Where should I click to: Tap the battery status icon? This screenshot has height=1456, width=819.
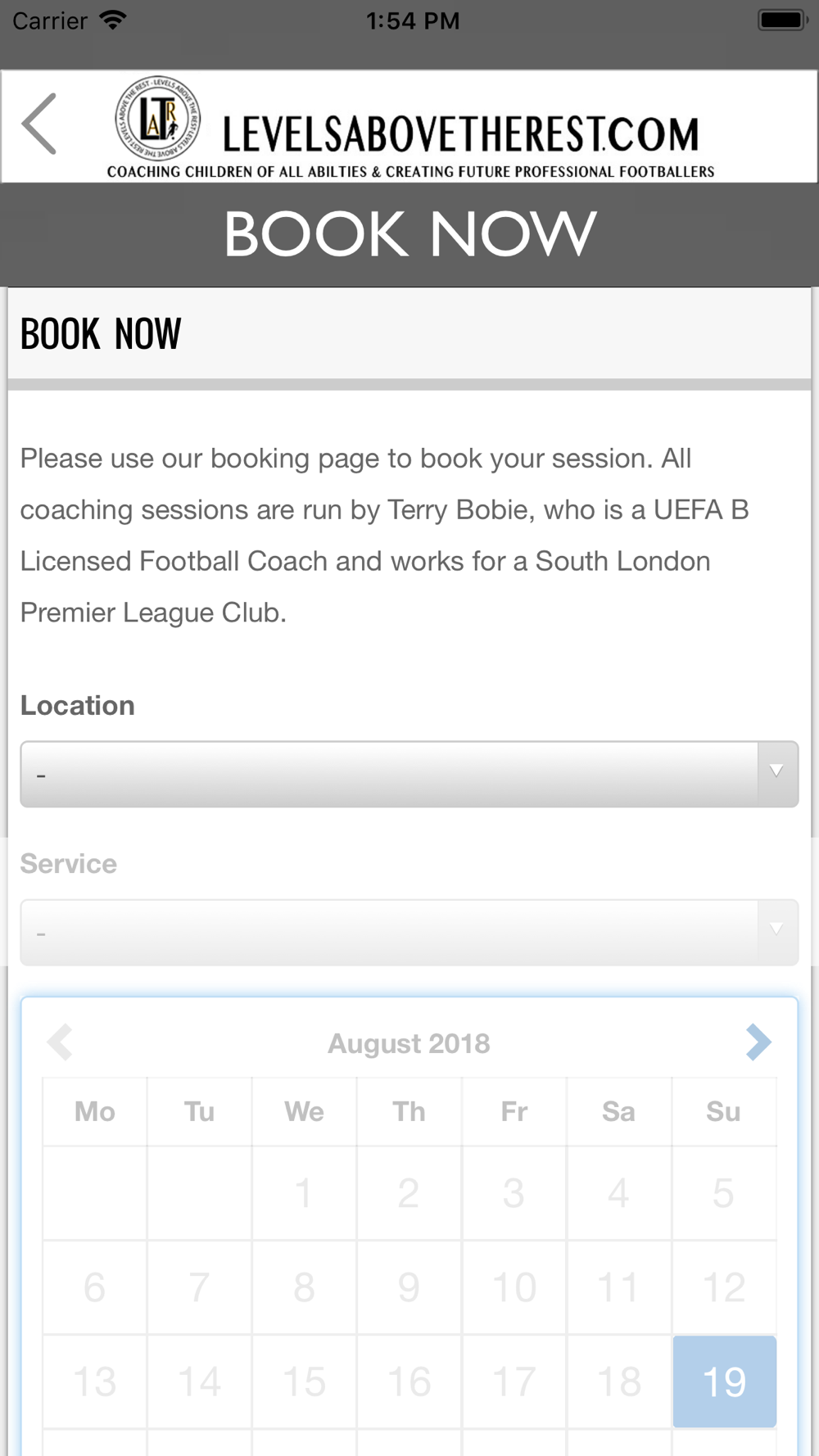pos(784,20)
